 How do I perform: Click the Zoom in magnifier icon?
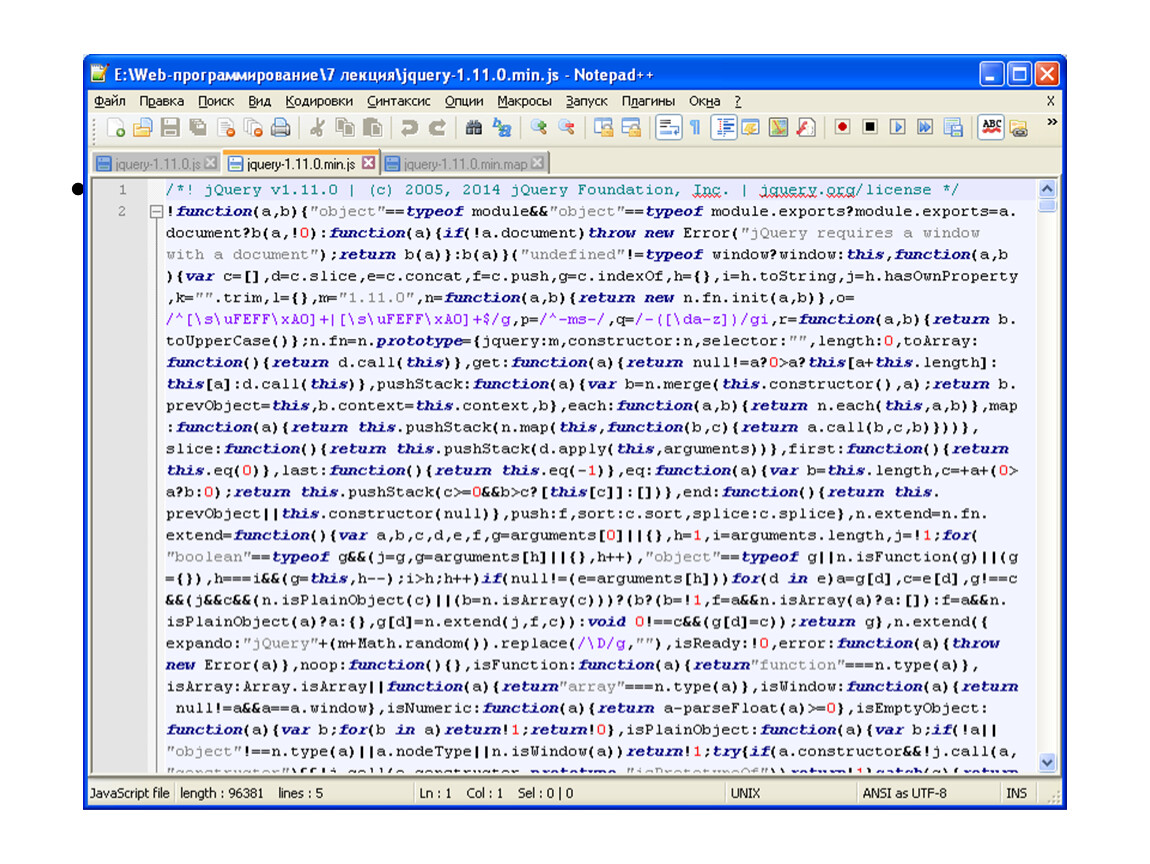coord(538,127)
